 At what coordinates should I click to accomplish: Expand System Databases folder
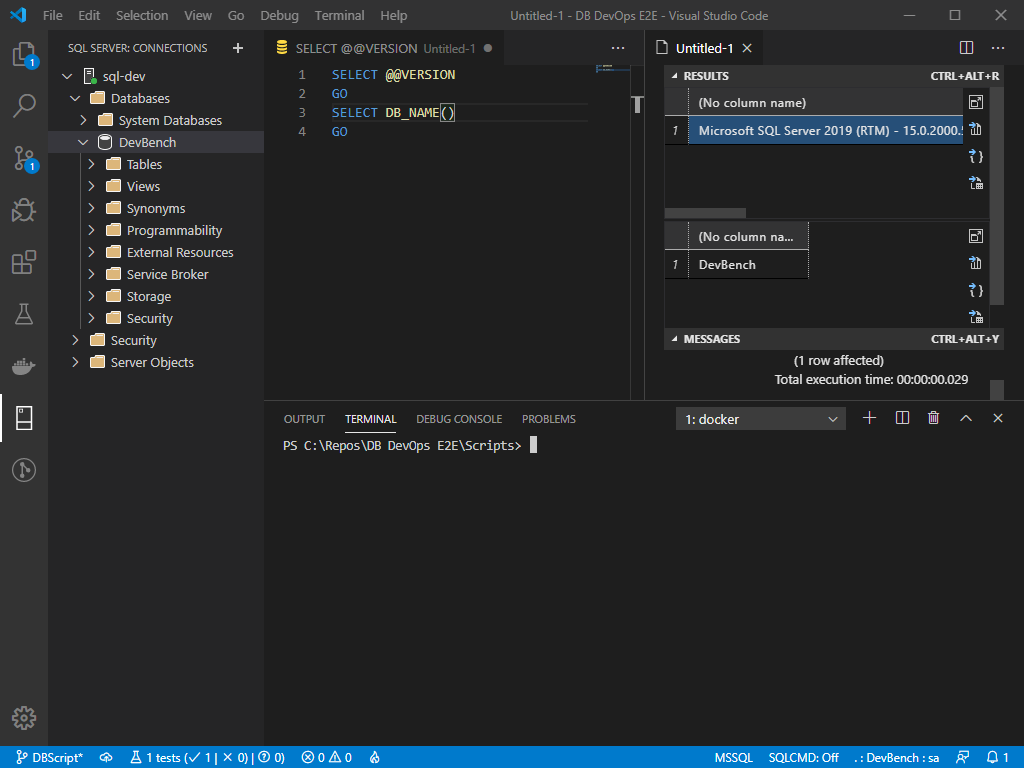coord(83,120)
